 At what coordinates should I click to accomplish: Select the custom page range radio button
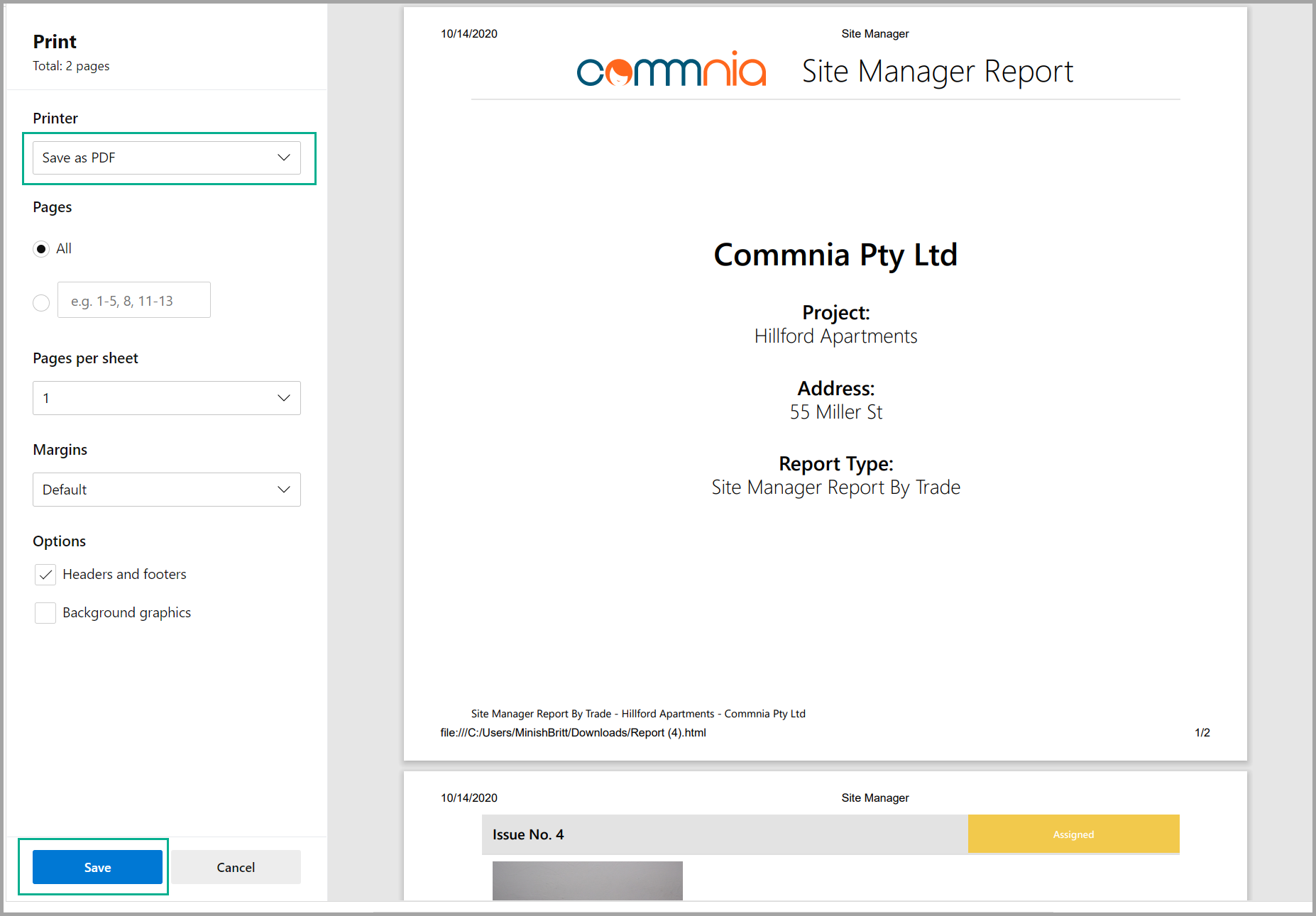[x=41, y=303]
